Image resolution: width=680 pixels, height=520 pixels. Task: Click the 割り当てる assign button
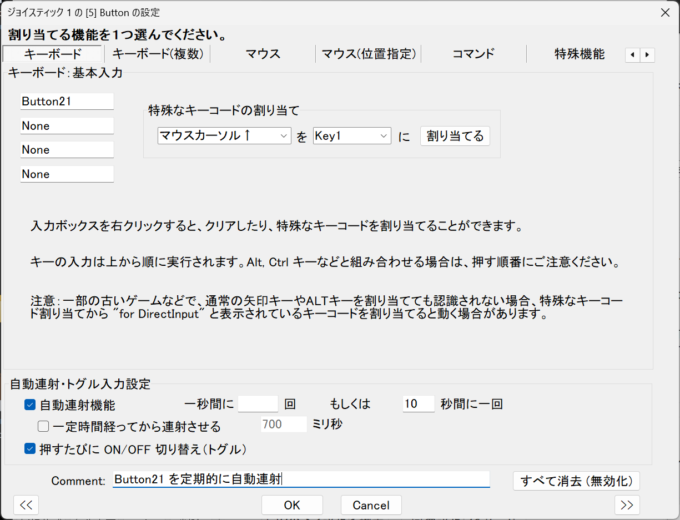click(x=455, y=136)
